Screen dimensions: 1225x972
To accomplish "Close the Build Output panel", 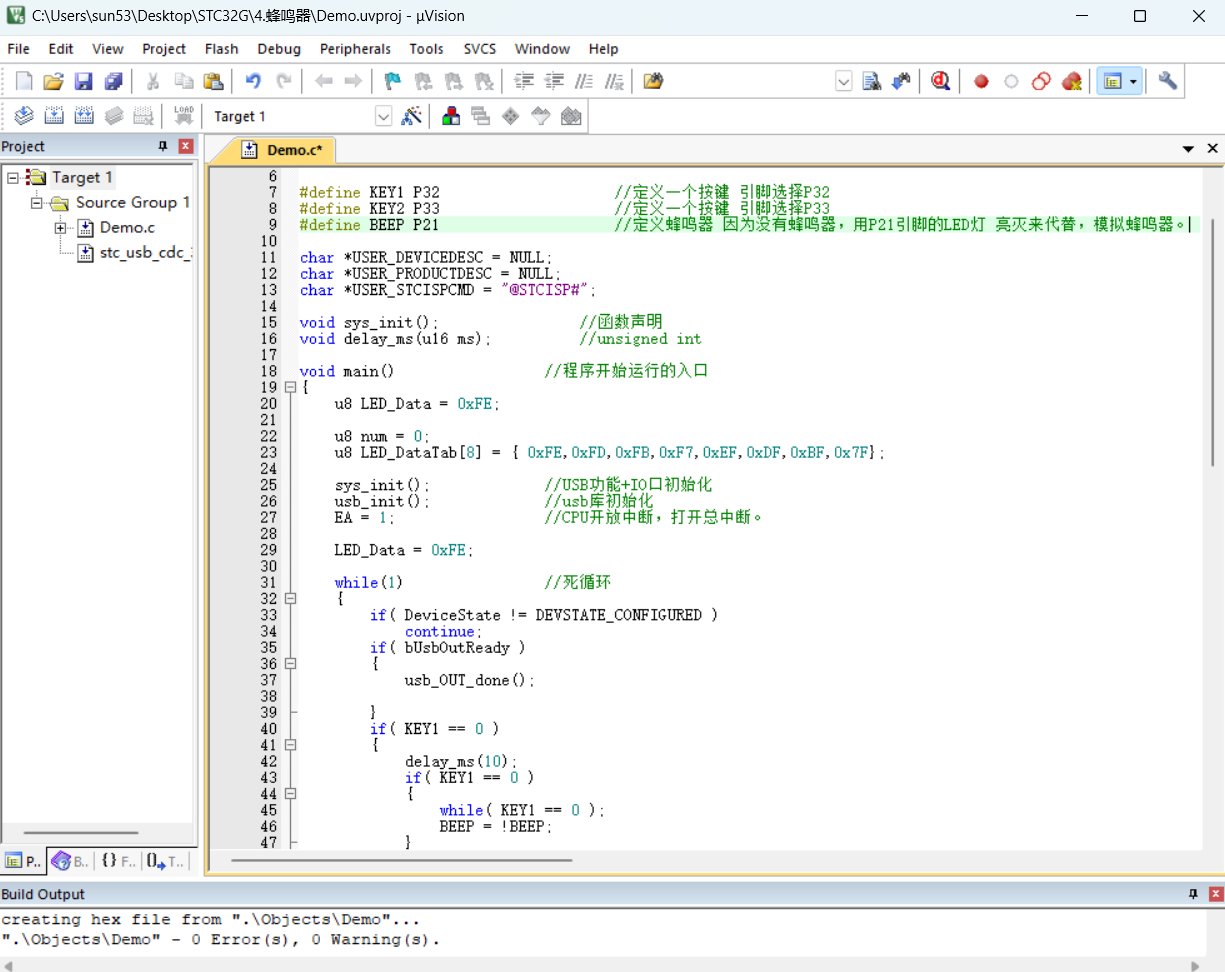I will [x=1215, y=894].
